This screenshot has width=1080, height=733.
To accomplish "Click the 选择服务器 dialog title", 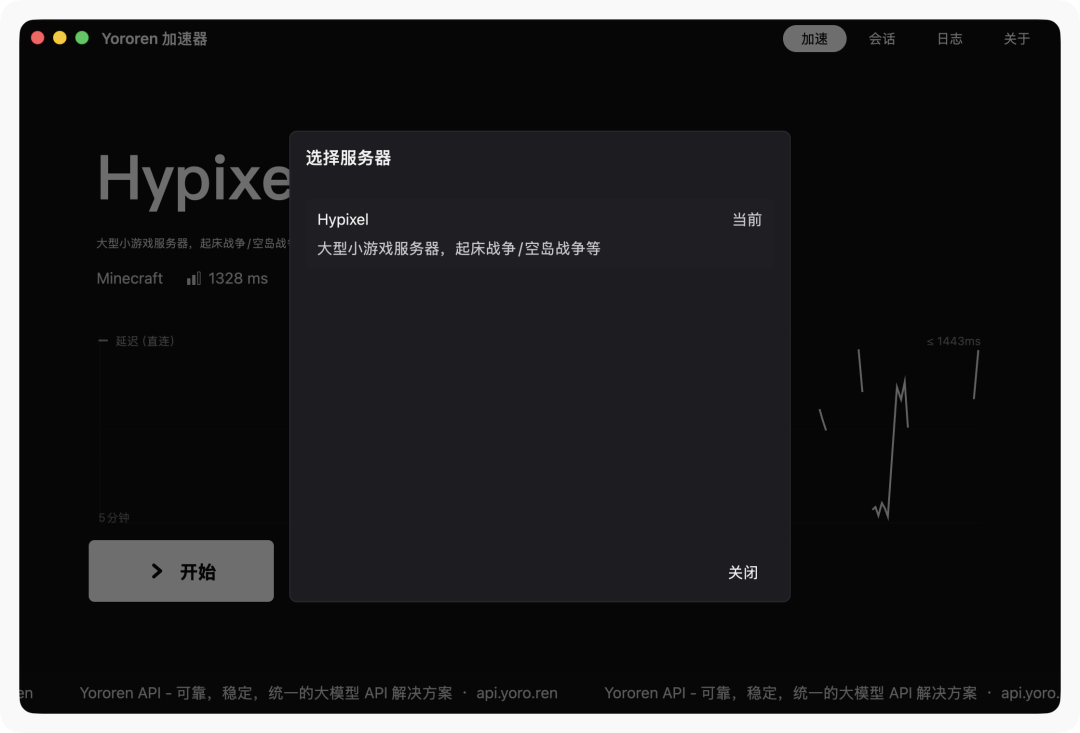I will tap(349, 158).
